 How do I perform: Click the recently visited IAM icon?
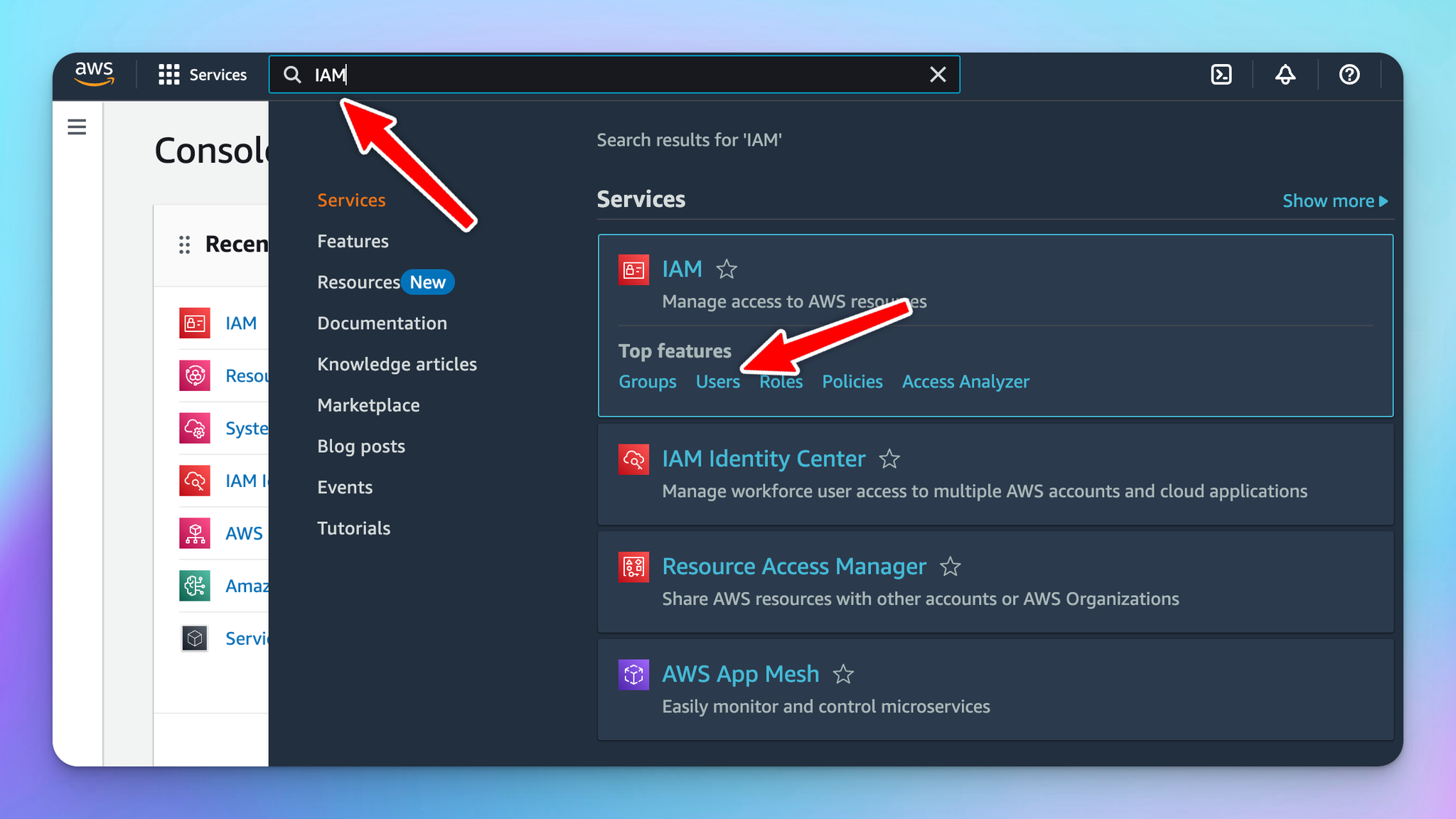[x=195, y=323]
